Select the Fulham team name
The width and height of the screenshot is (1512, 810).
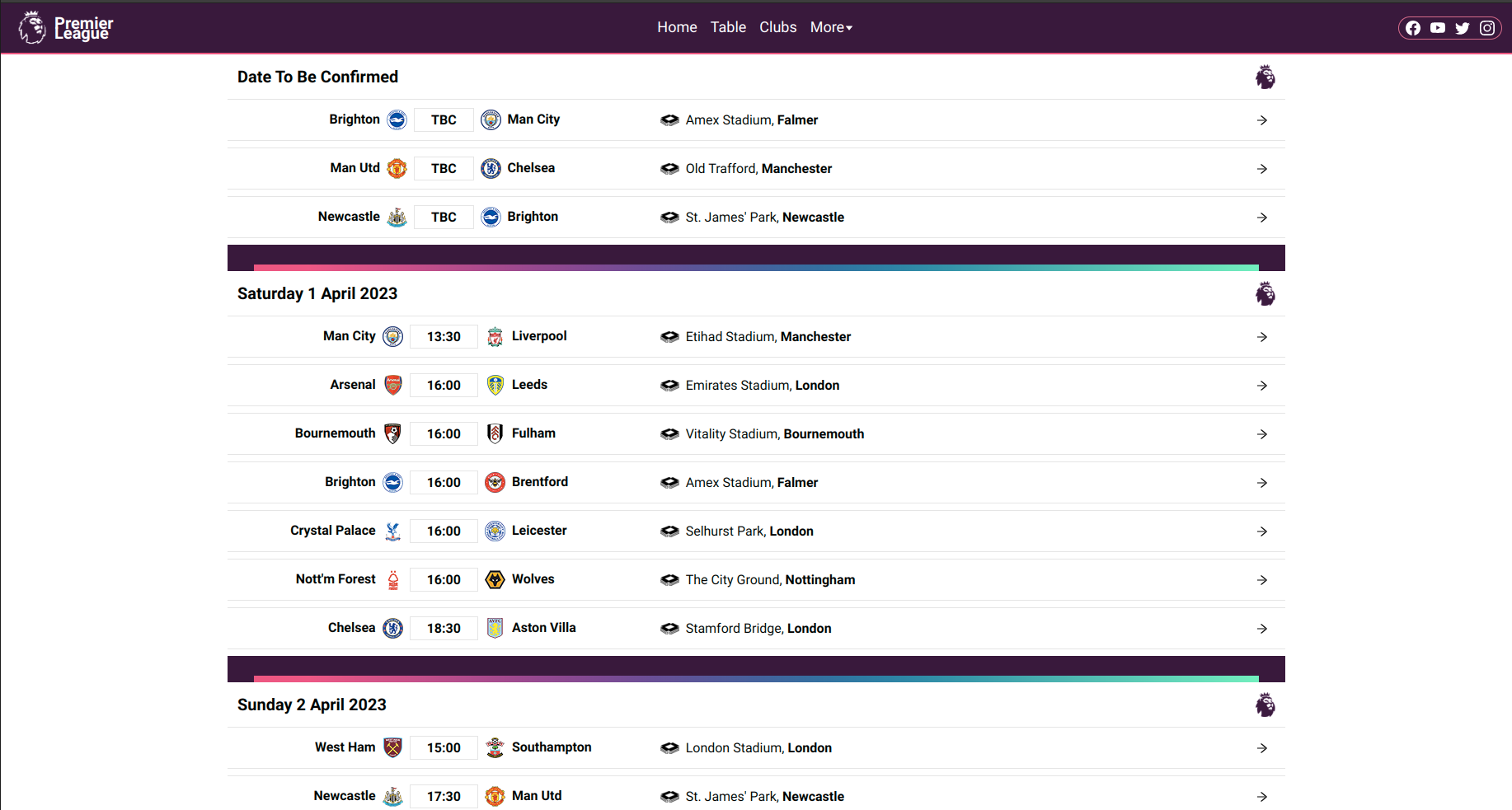click(533, 433)
